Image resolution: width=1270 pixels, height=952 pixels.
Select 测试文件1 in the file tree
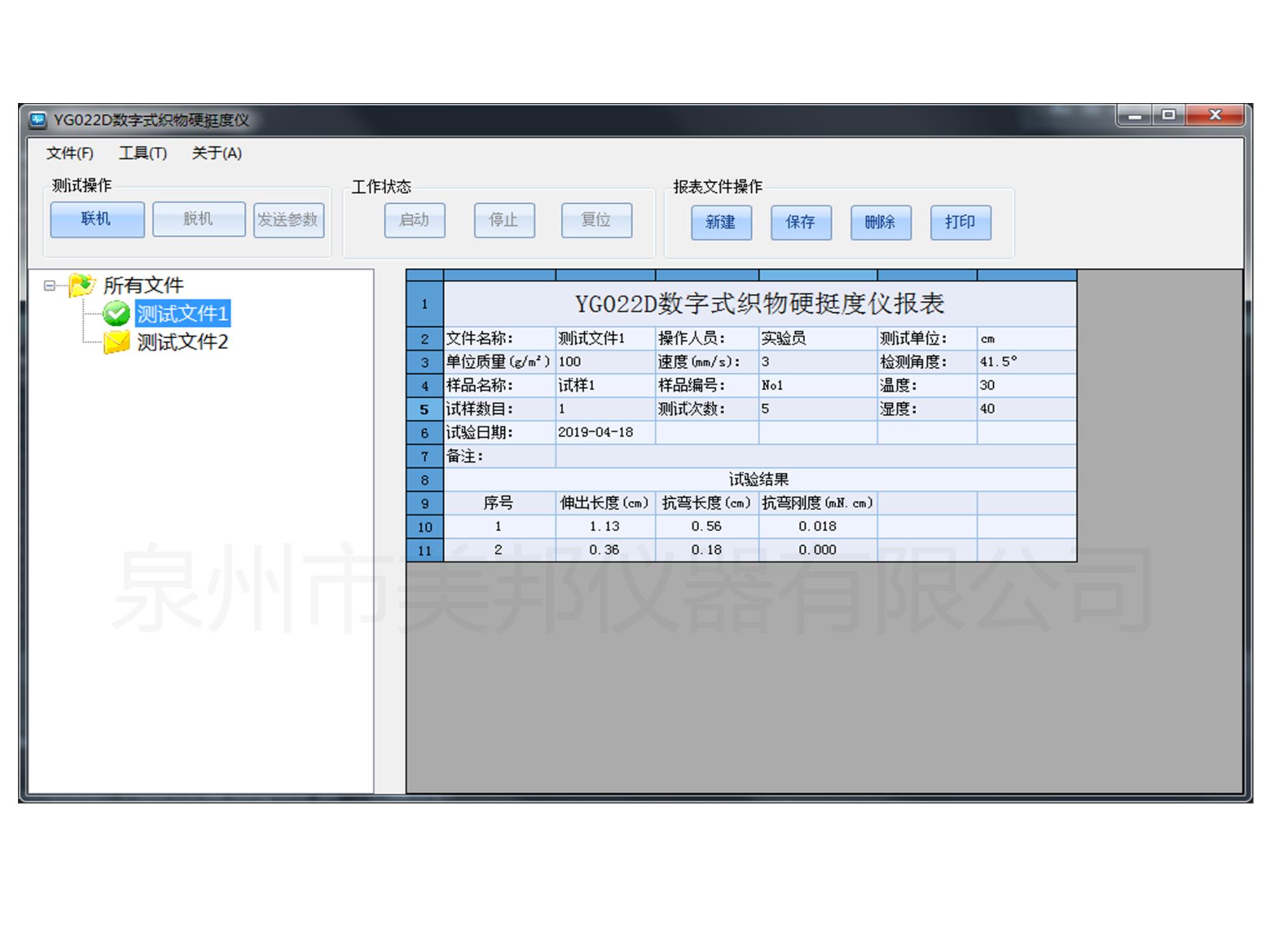[182, 314]
